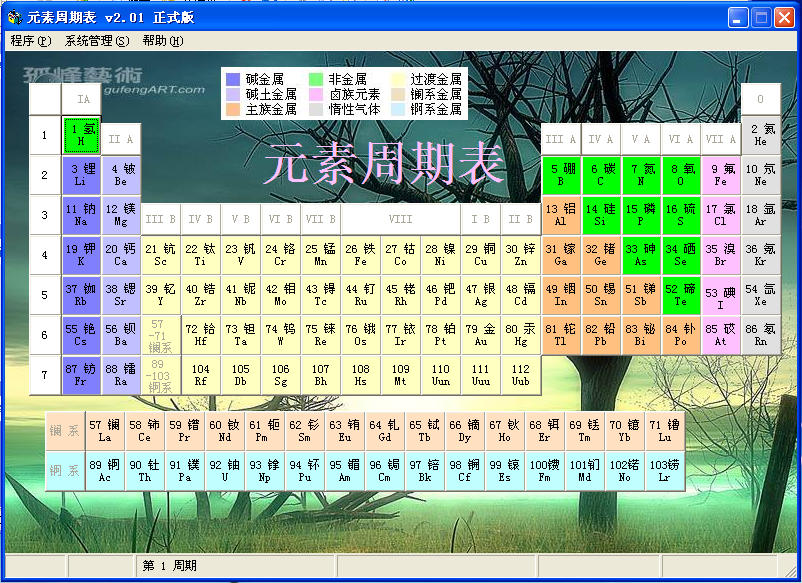
Task: Select the helium (氦 He) element tile
Action: [760, 136]
